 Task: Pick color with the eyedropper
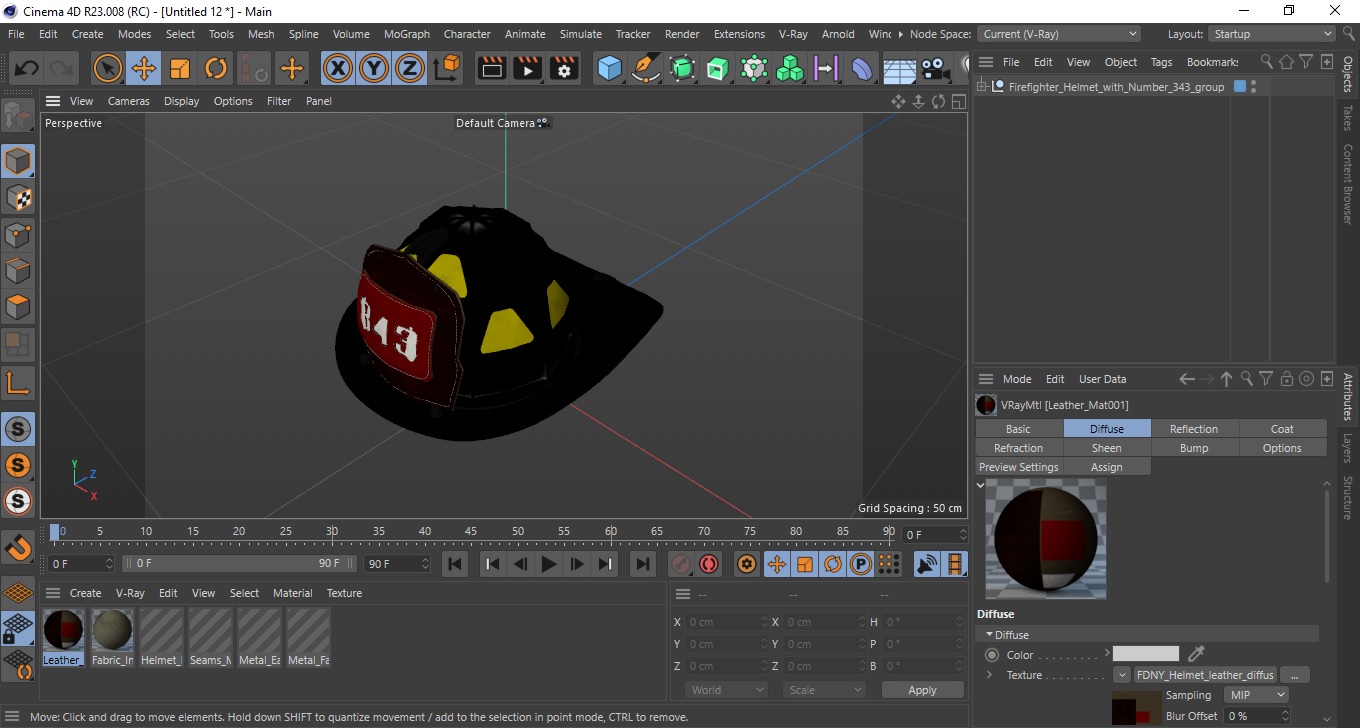[x=1195, y=654]
